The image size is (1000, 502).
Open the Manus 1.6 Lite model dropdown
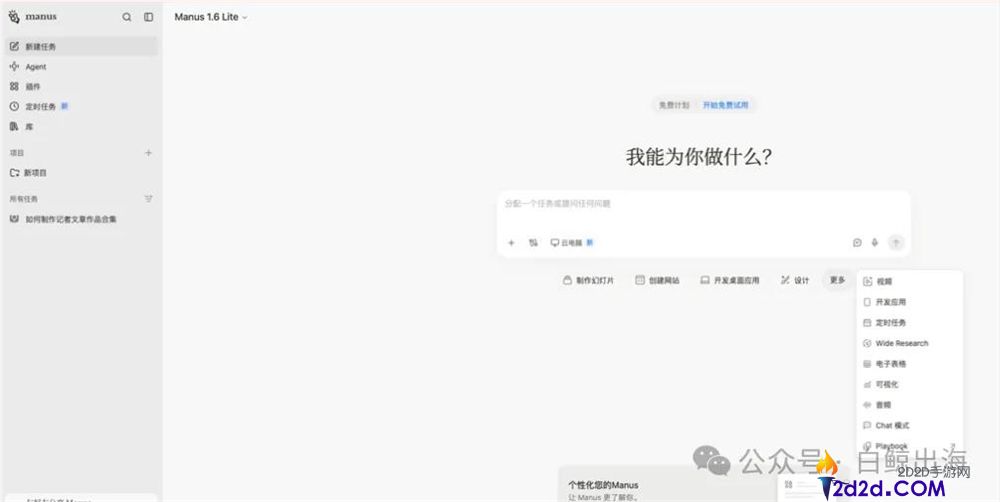pyautogui.click(x=210, y=17)
